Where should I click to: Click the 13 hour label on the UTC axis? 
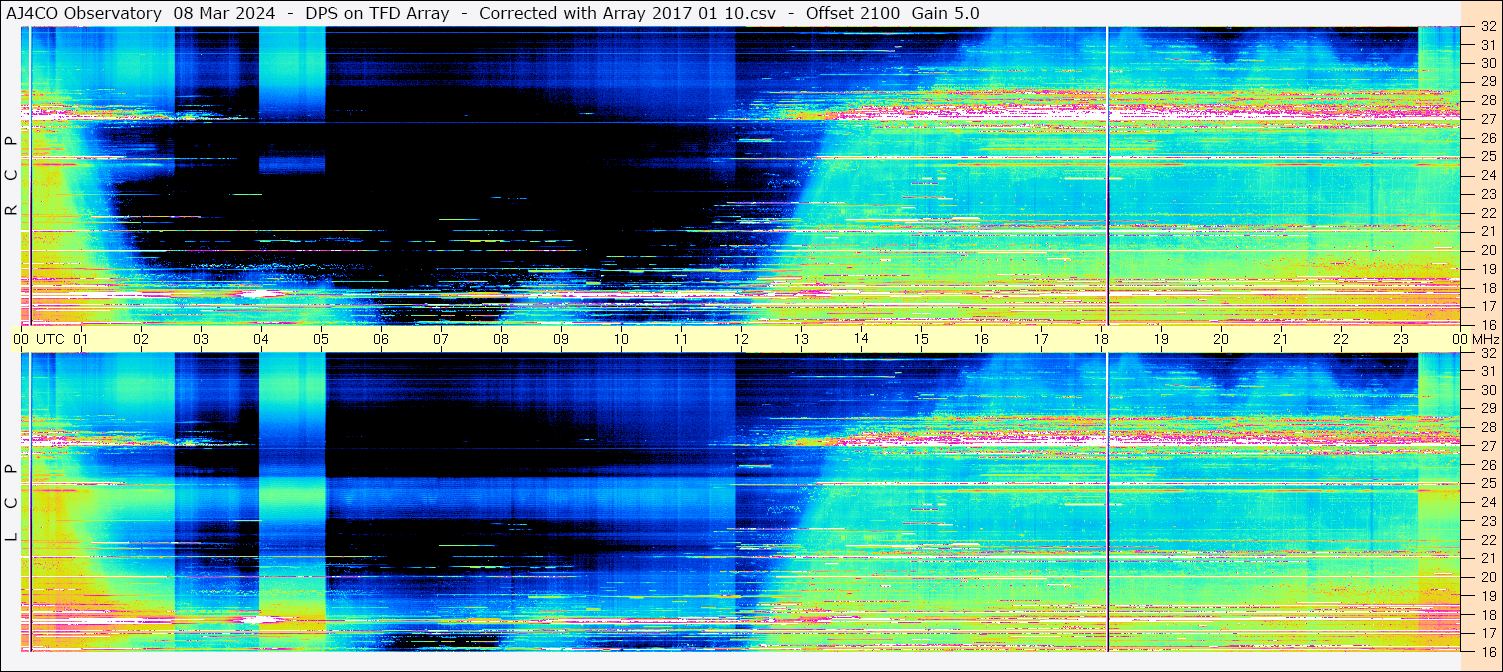click(801, 339)
